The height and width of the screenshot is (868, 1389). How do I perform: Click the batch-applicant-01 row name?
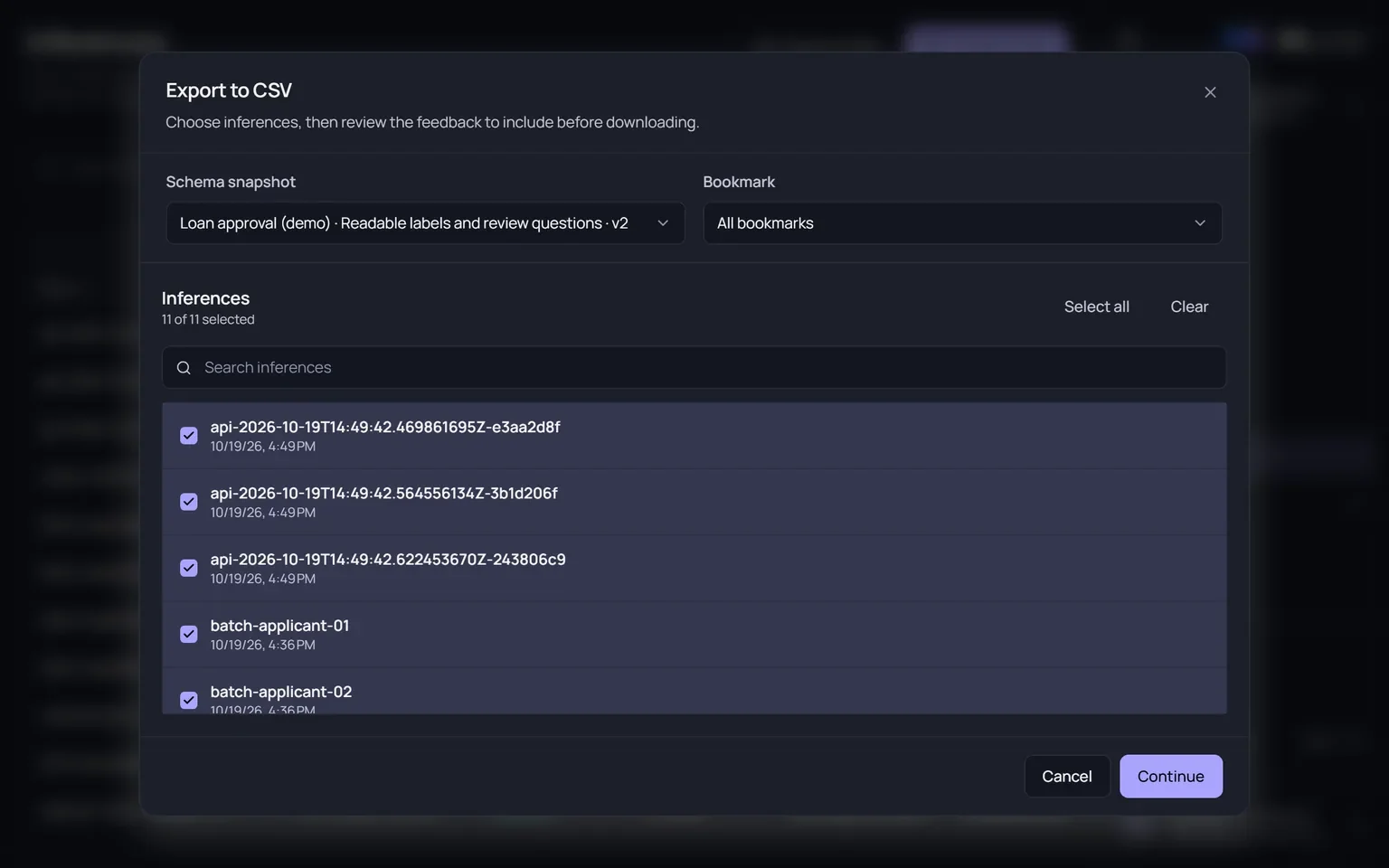[x=279, y=626]
